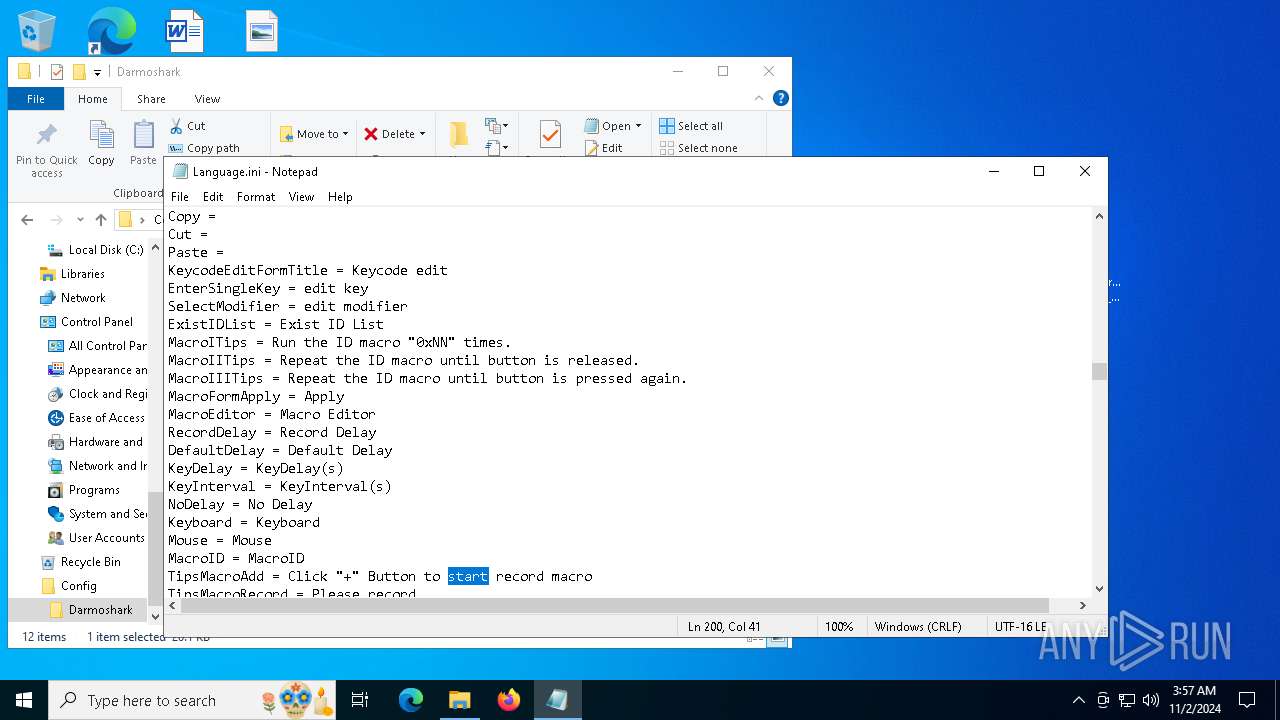Click Select none in Explorer ribbon
The height and width of the screenshot is (720, 1280).
698,148
